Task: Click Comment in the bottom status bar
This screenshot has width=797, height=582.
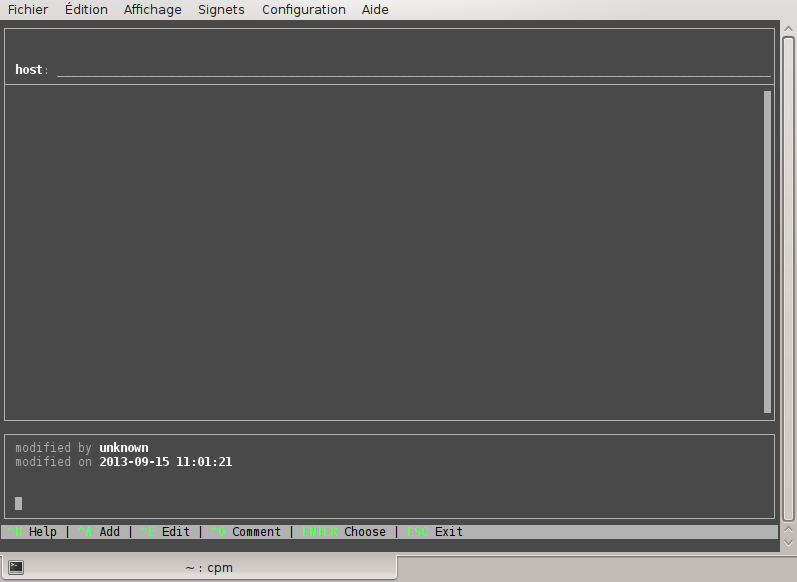Action: [256, 532]
